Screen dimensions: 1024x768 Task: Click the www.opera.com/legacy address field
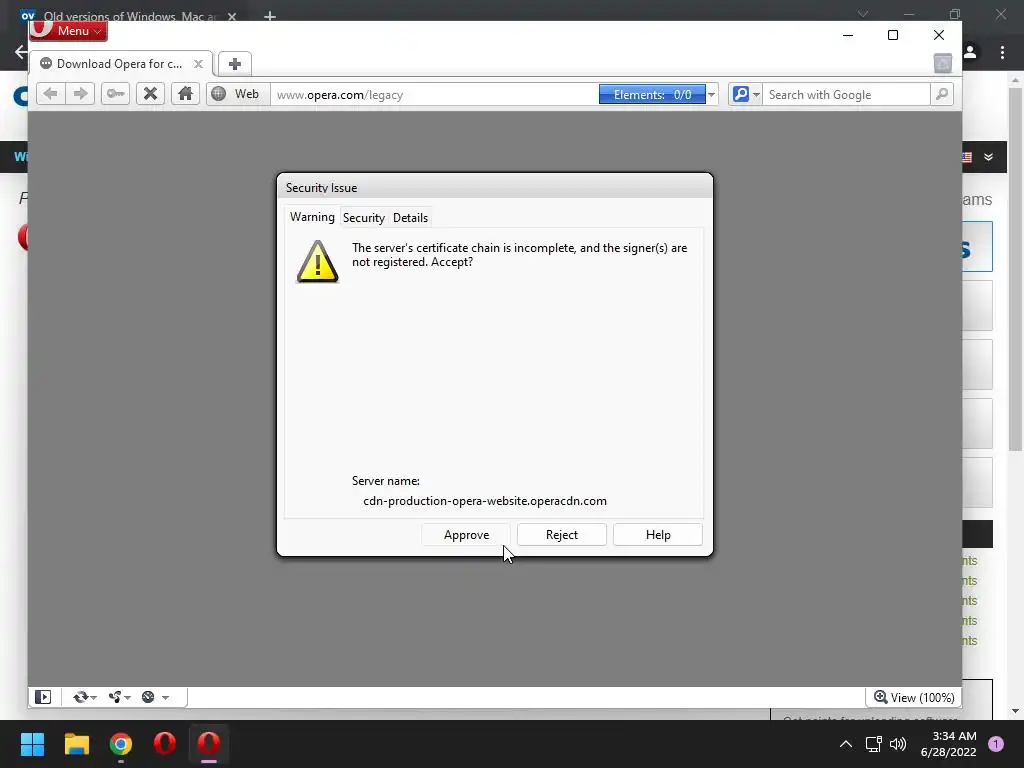pos(434,95)
